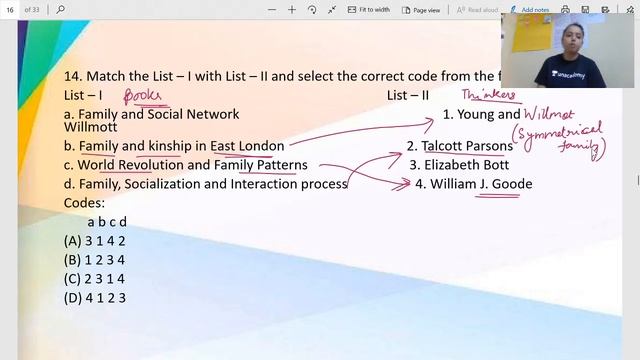Save the PDF with the save icon
This screenshot has width=640, height=360.
point(585,9)
